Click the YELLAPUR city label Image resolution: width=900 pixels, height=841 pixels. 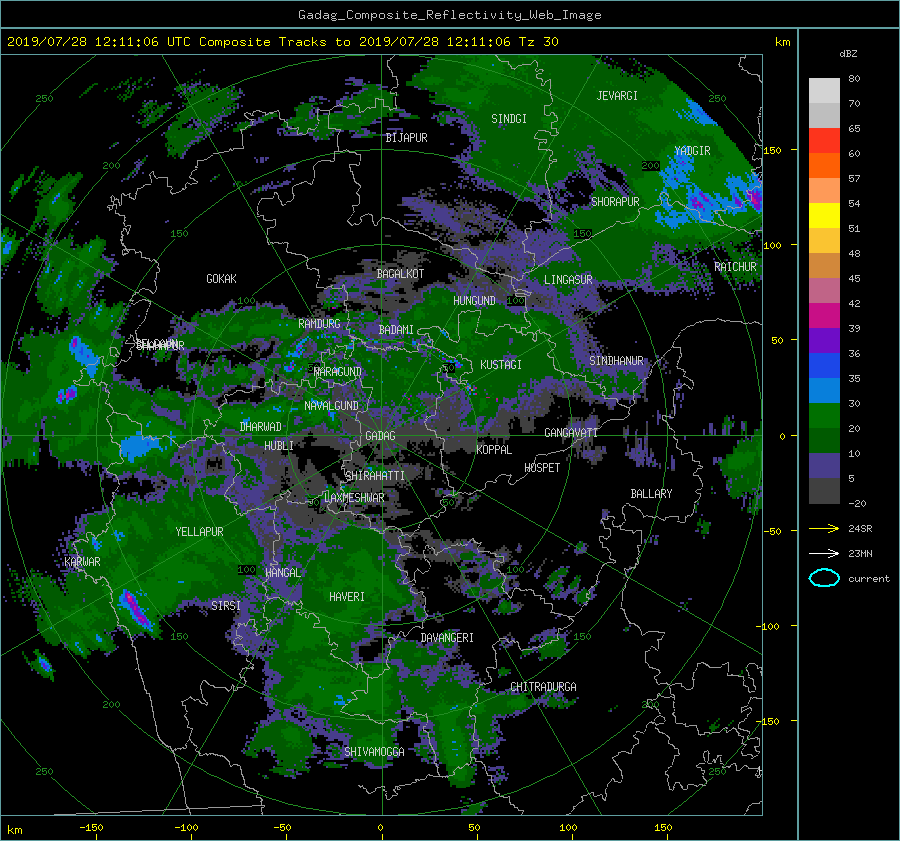pyautogui.click(x=199, y=532)
